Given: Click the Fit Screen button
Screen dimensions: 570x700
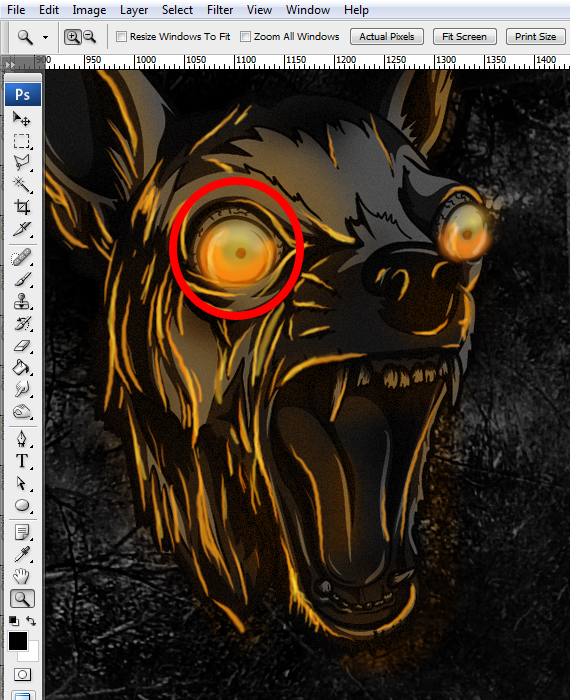Looking at the screenshot, I should pos(465,37).
